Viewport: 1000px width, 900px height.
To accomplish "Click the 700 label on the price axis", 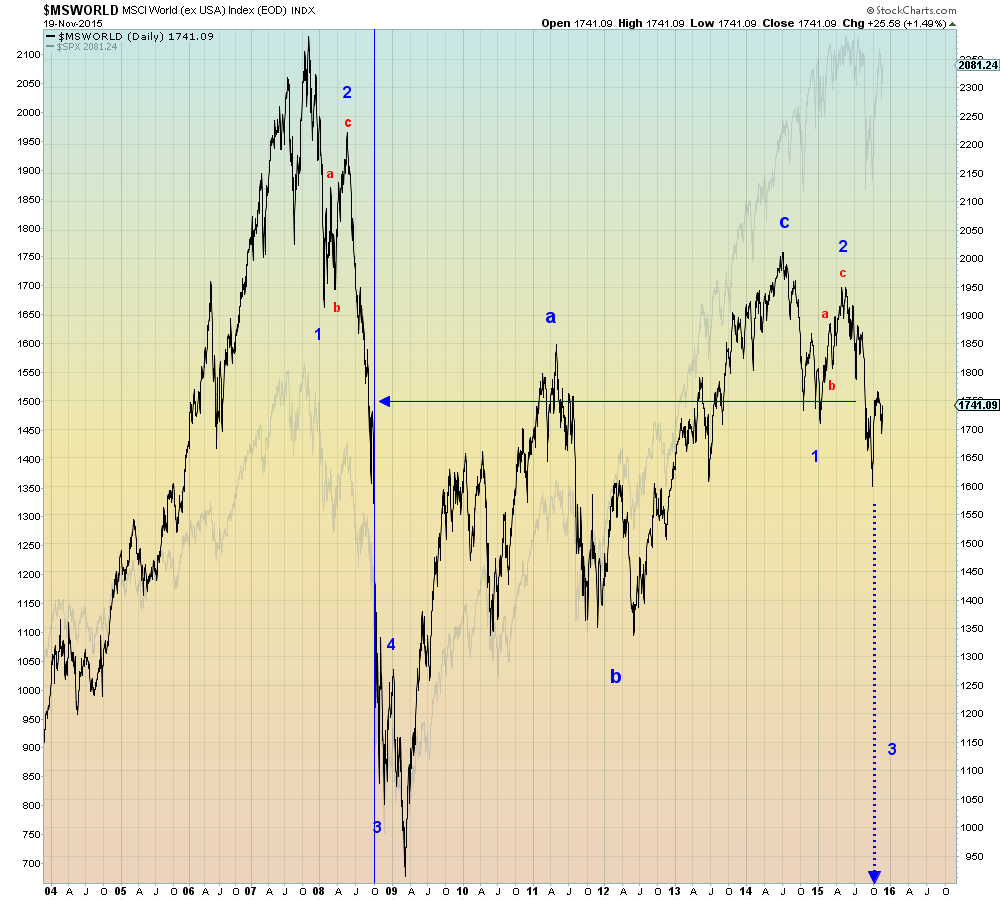I will point(31,864).
